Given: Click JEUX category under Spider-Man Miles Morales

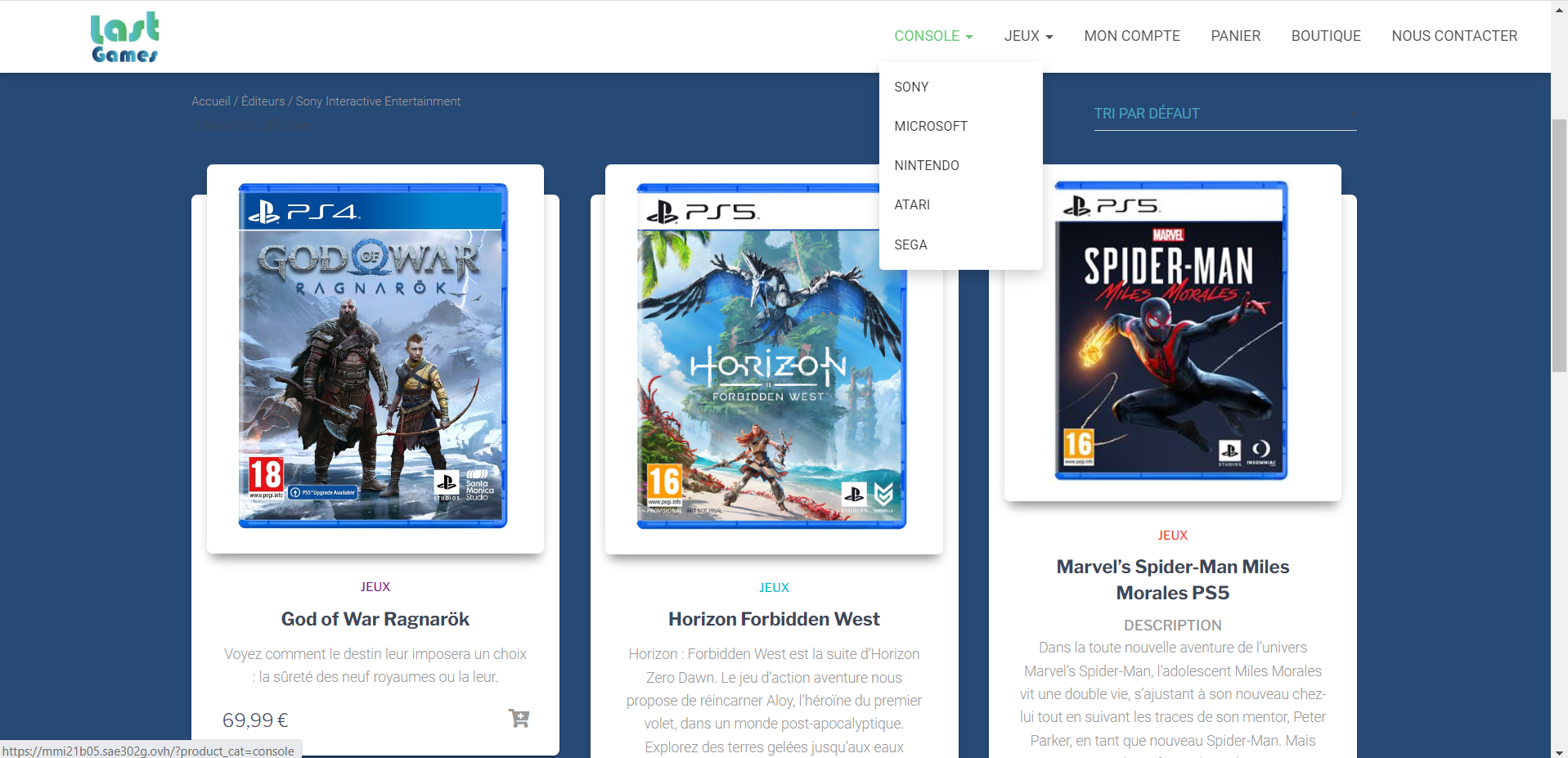Looking at the screenshot, I should click(1173, 536).
